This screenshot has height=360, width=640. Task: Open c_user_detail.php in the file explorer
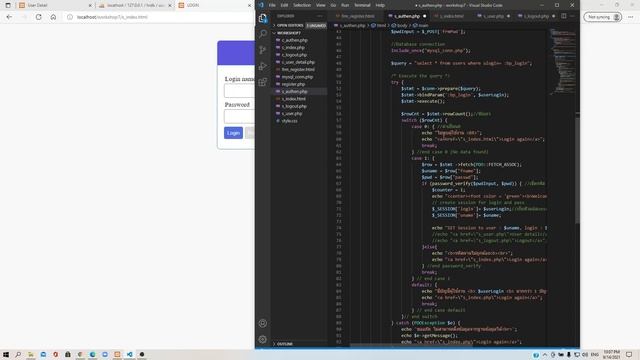(299, 62)
